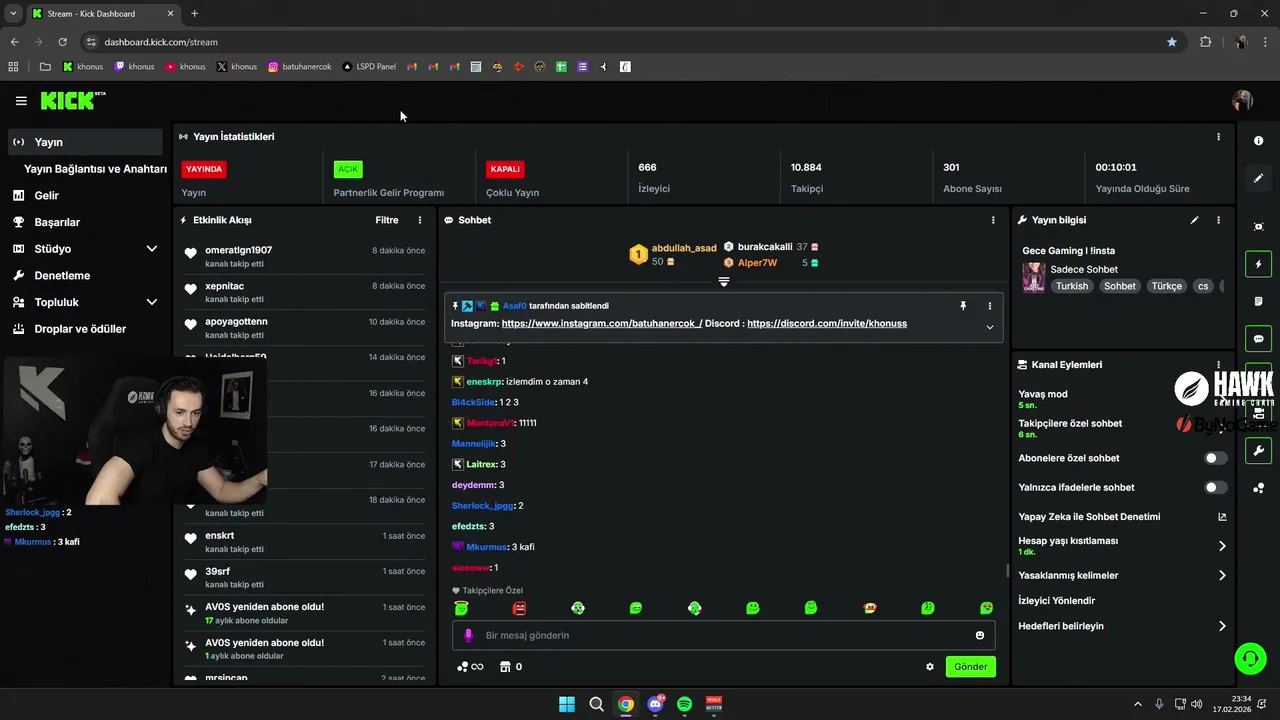Click the Sohbet tag chip

(1120, 286)
